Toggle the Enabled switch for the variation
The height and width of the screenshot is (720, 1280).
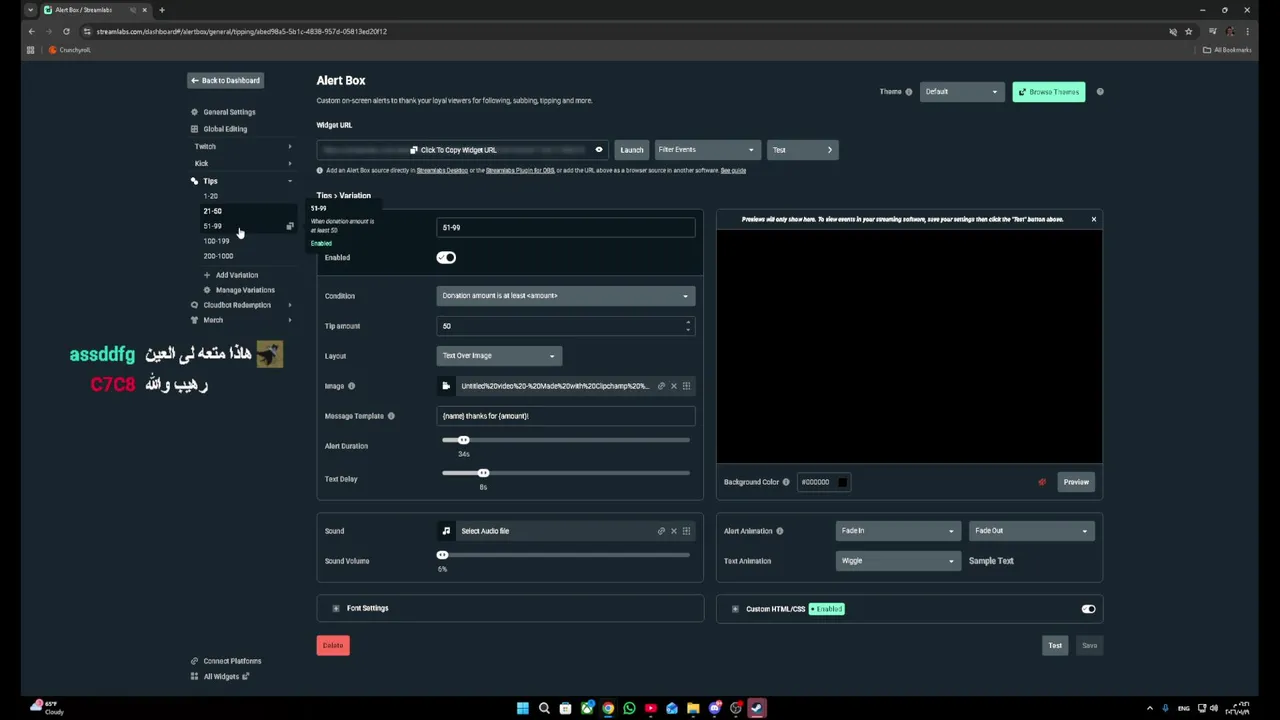[x=446, y=258]
